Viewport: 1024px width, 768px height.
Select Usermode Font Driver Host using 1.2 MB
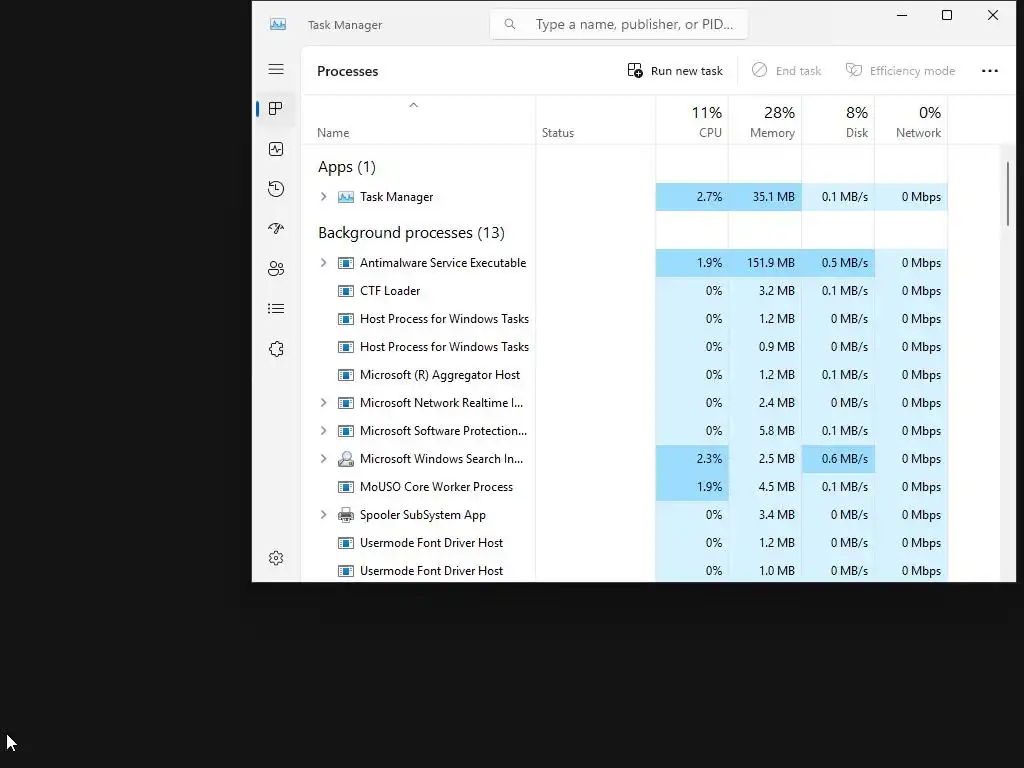coord(625,543)
